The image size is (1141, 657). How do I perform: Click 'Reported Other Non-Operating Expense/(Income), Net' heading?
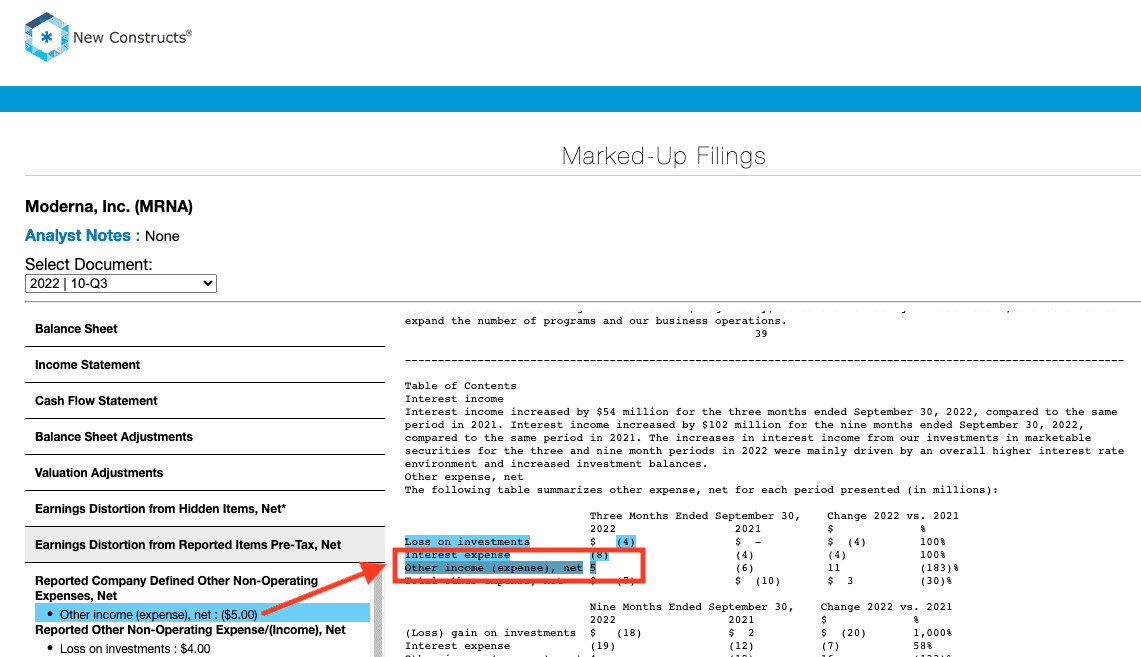190,630
